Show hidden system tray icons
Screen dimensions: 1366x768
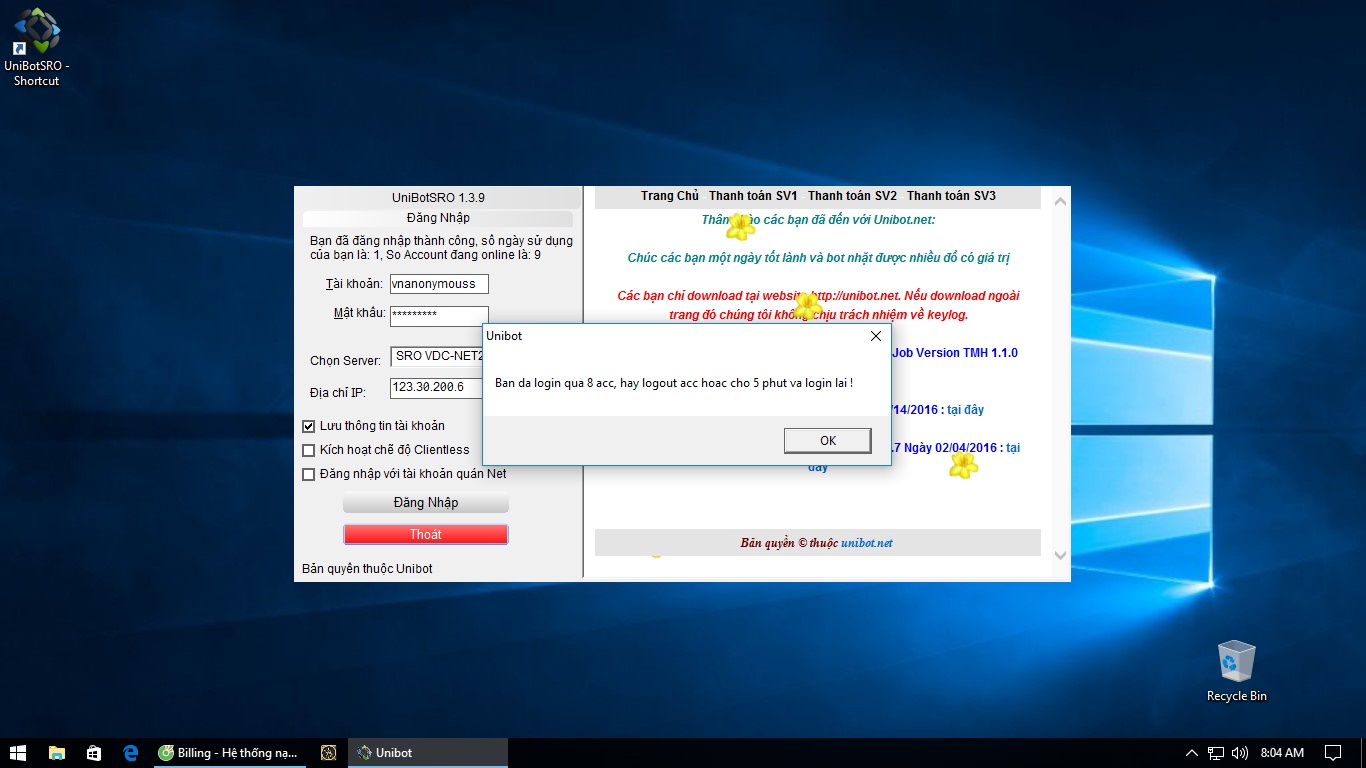[1191, 753]
